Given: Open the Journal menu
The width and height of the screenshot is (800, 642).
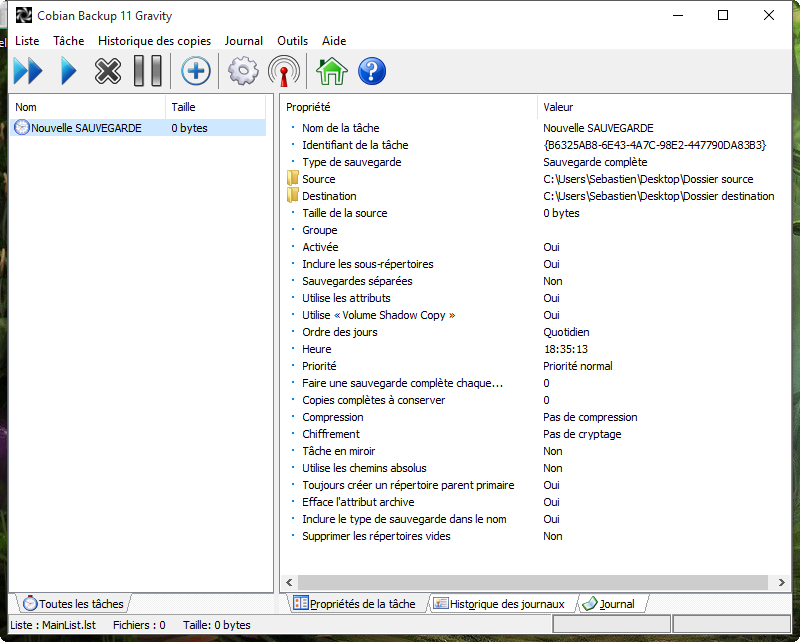Looking at the screenshot, I should pos(243,41).
